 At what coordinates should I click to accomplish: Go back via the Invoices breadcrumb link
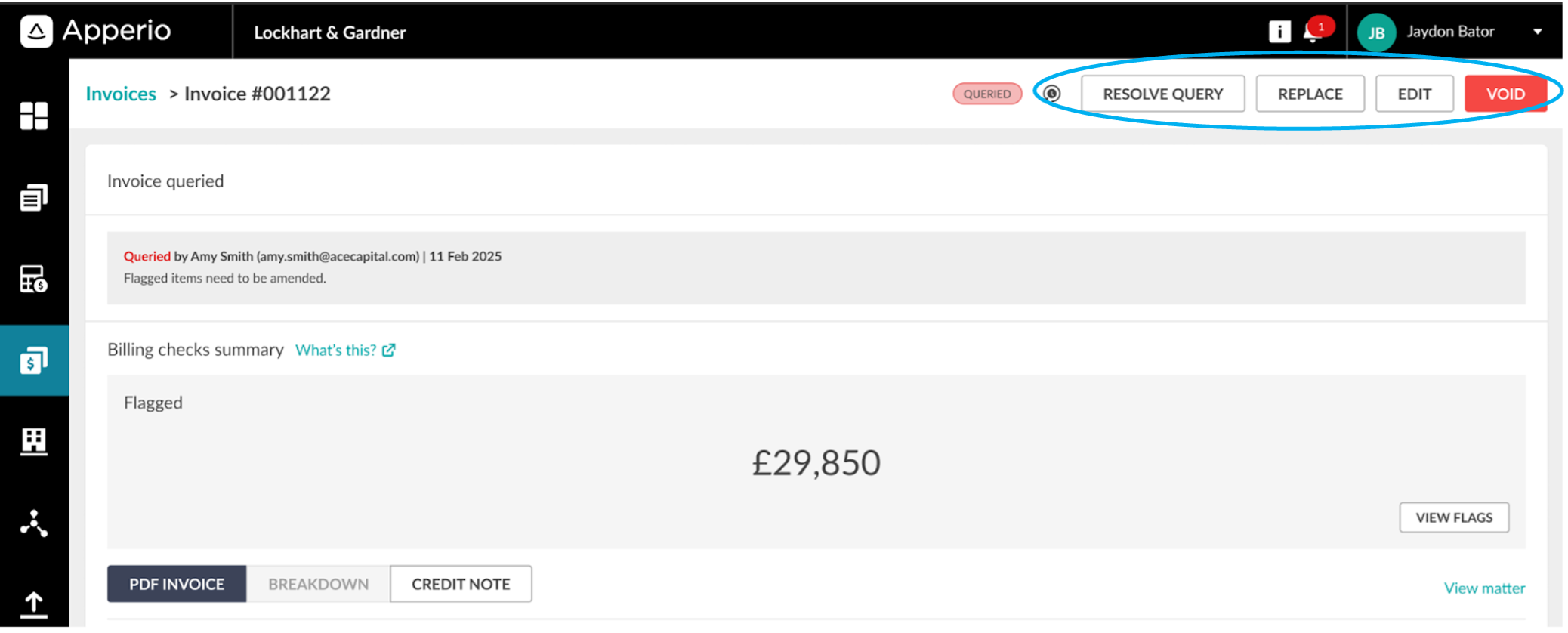pos(121,94)
